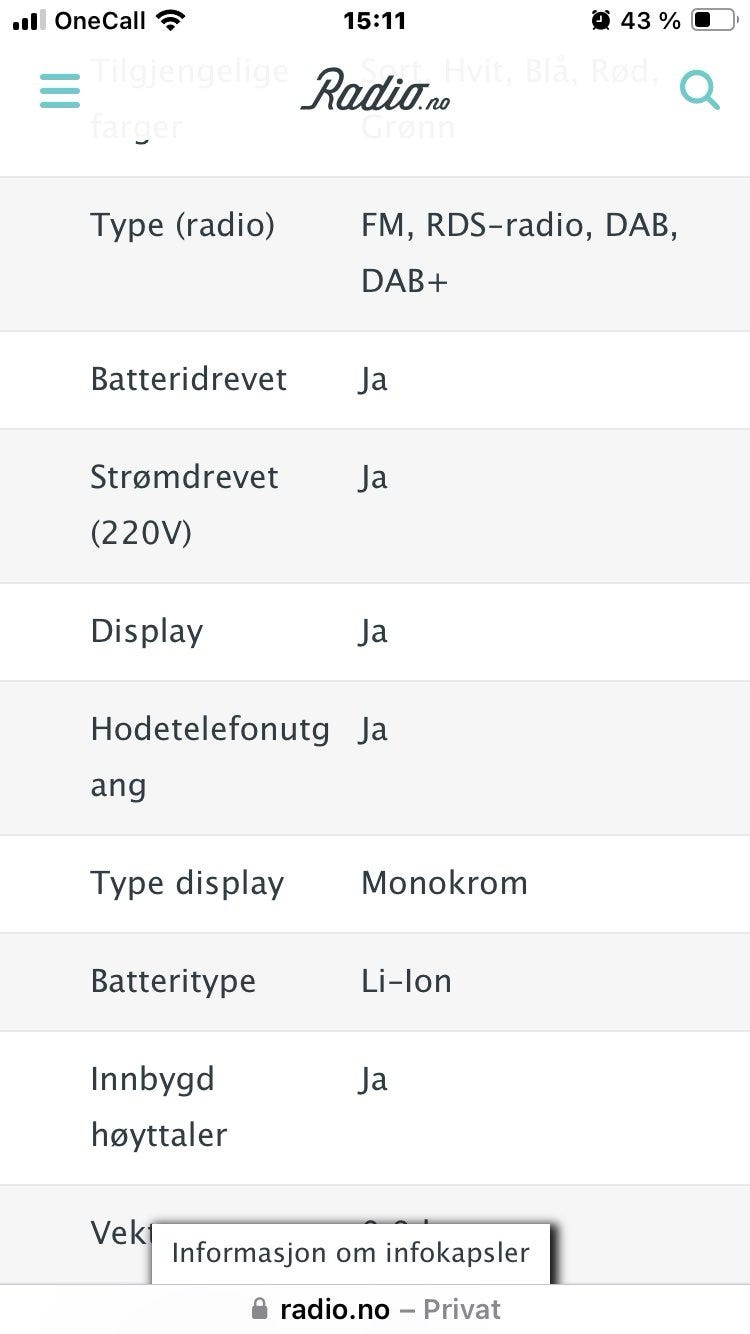The image size is (750, 1334).
Task: Select the Batteridrevet row
Action: pyautogui.click(x=375, y=380)
